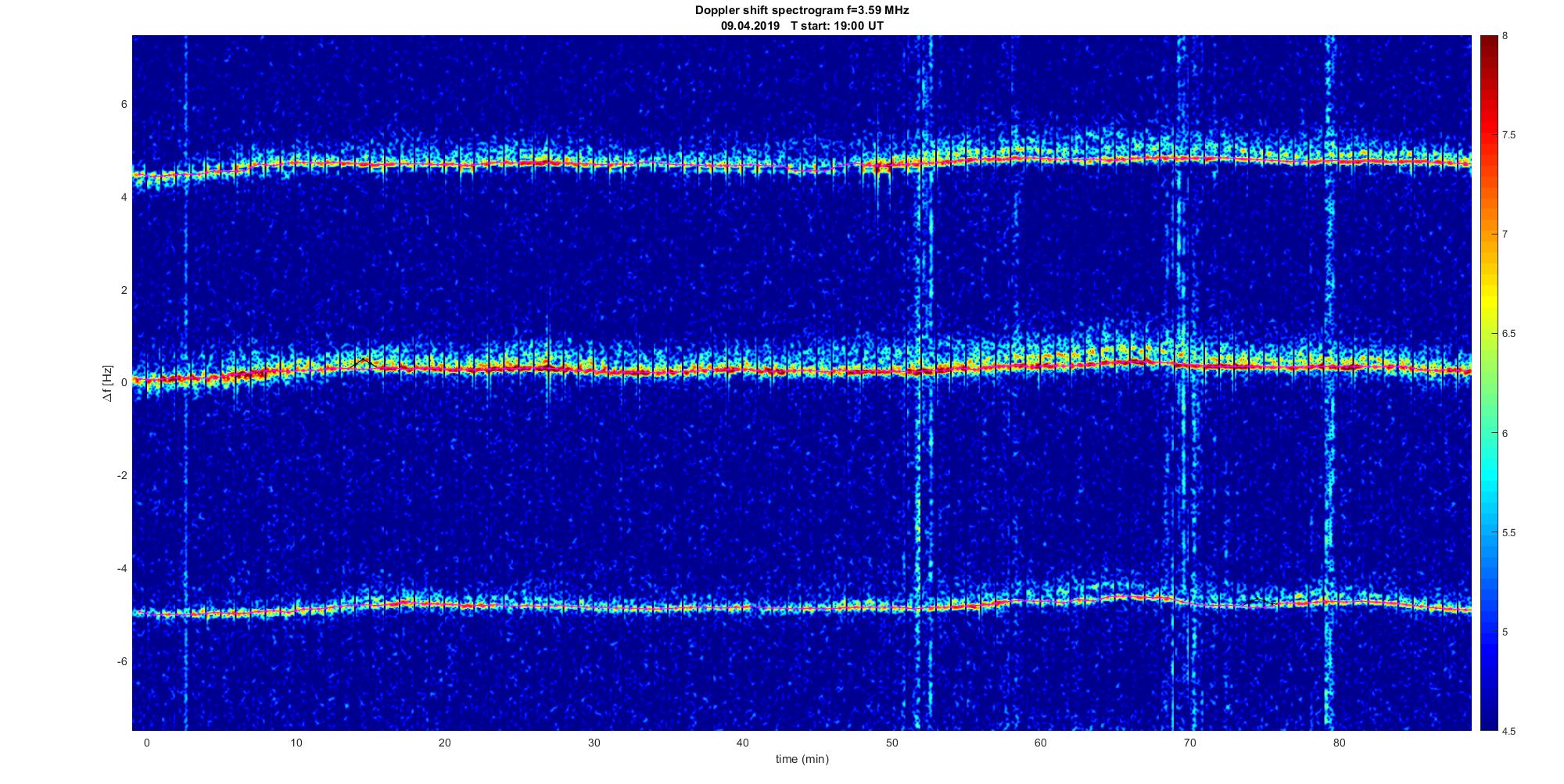Viewport: 1564px width, 784px height.
Task: Click the y-axis label 'Δf [Hz]'
Action: (x=108, y=384)
